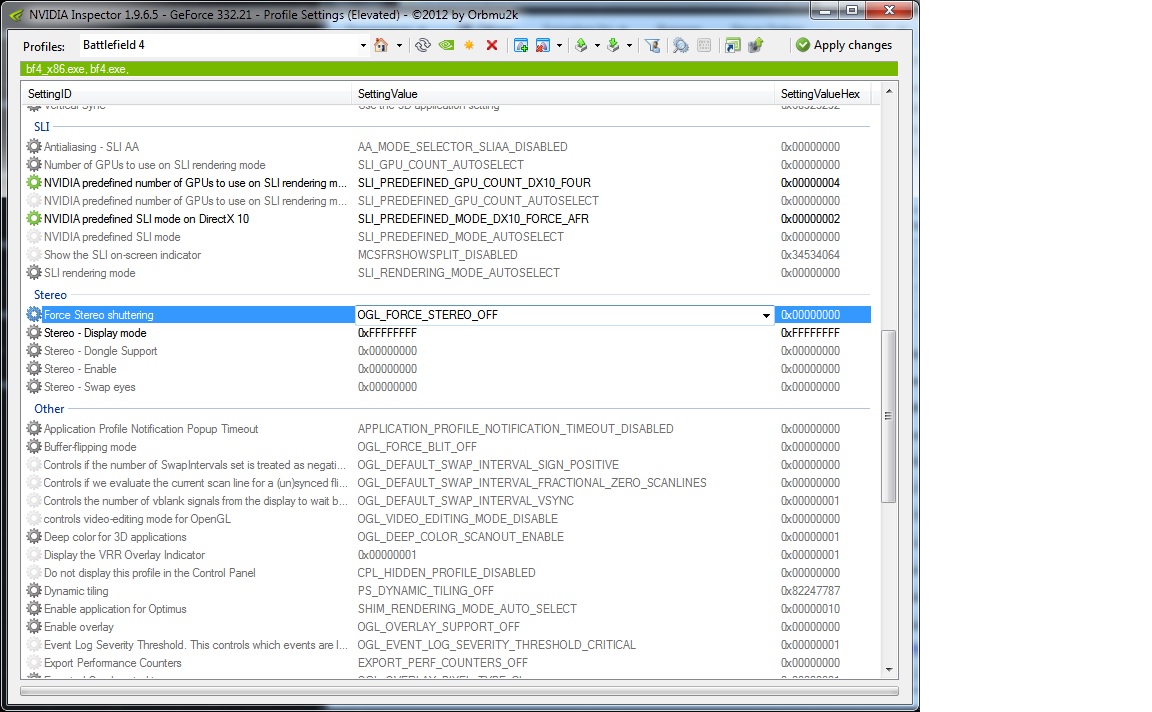Sort by the SettingValueHex column header
This screenshot has height=712, width=1152.
click(x=822, y=94)
